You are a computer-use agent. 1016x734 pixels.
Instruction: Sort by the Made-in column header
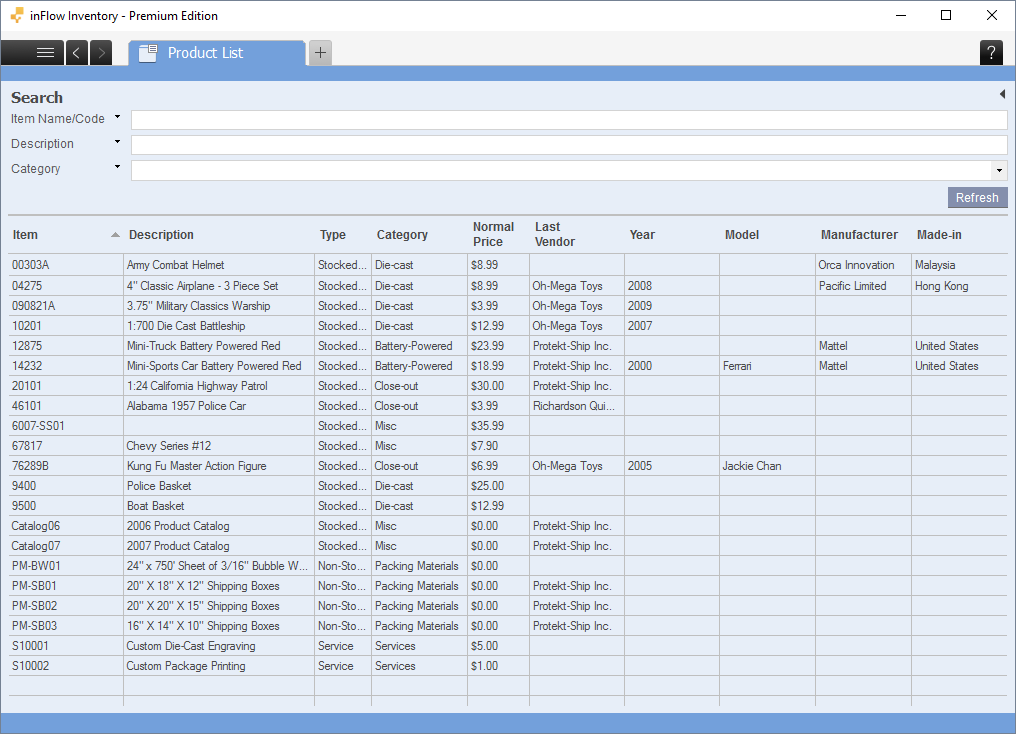pyautogui.click(x=939, y=235)
